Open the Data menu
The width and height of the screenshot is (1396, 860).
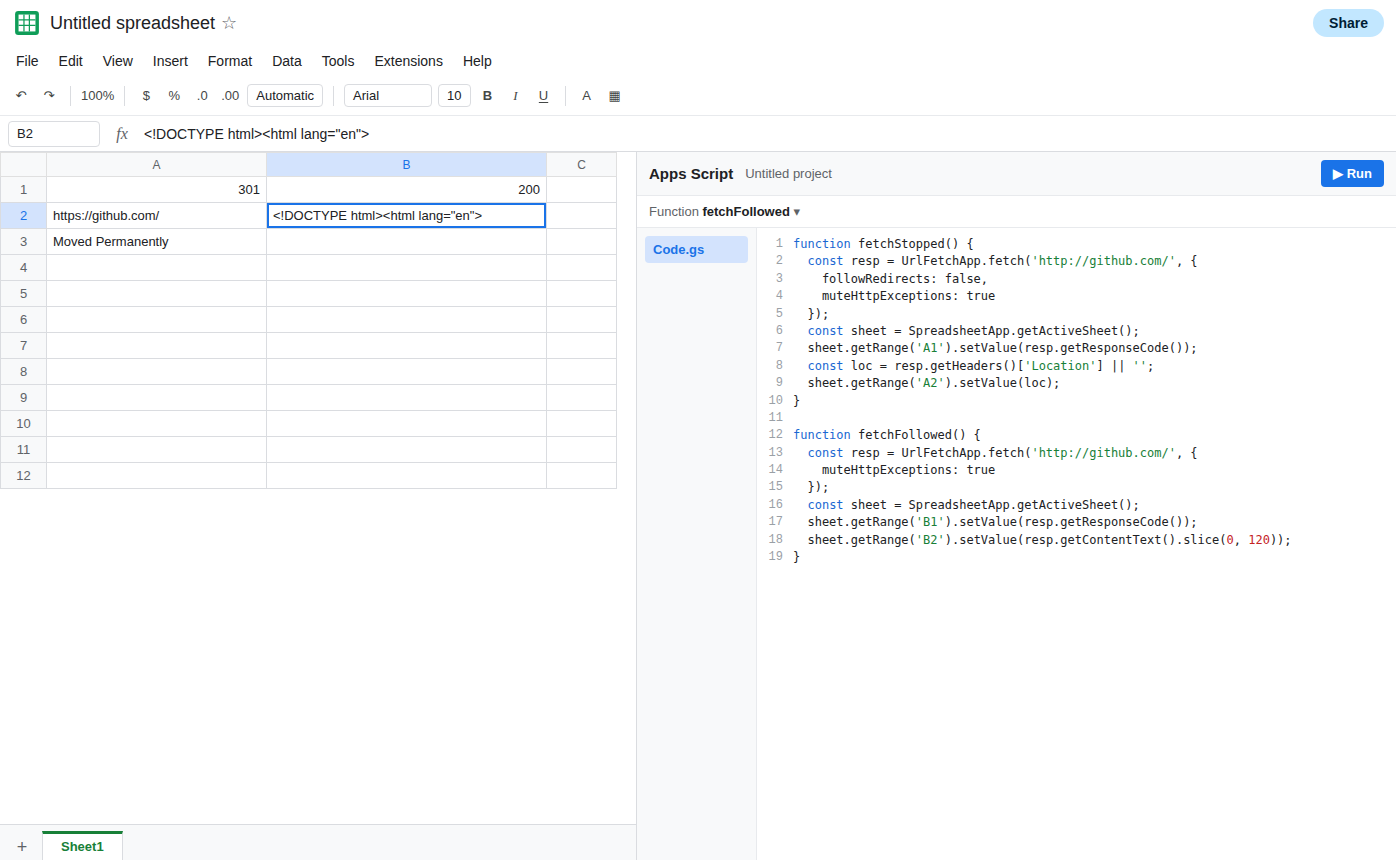pos(287,61)
